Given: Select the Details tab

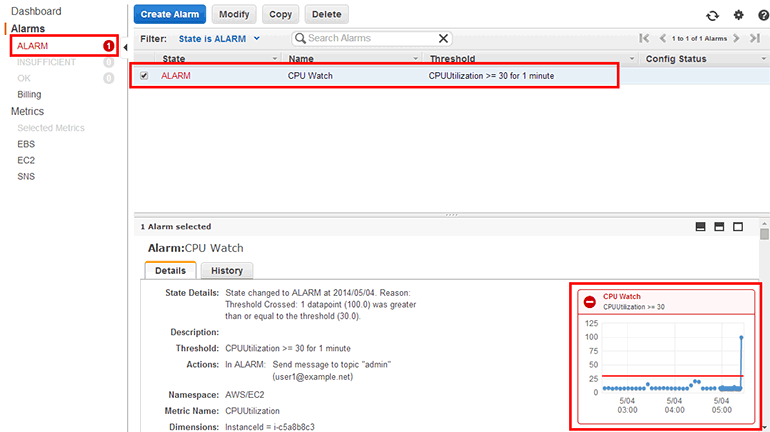Looking at the screenshot, I should point(170,270).
